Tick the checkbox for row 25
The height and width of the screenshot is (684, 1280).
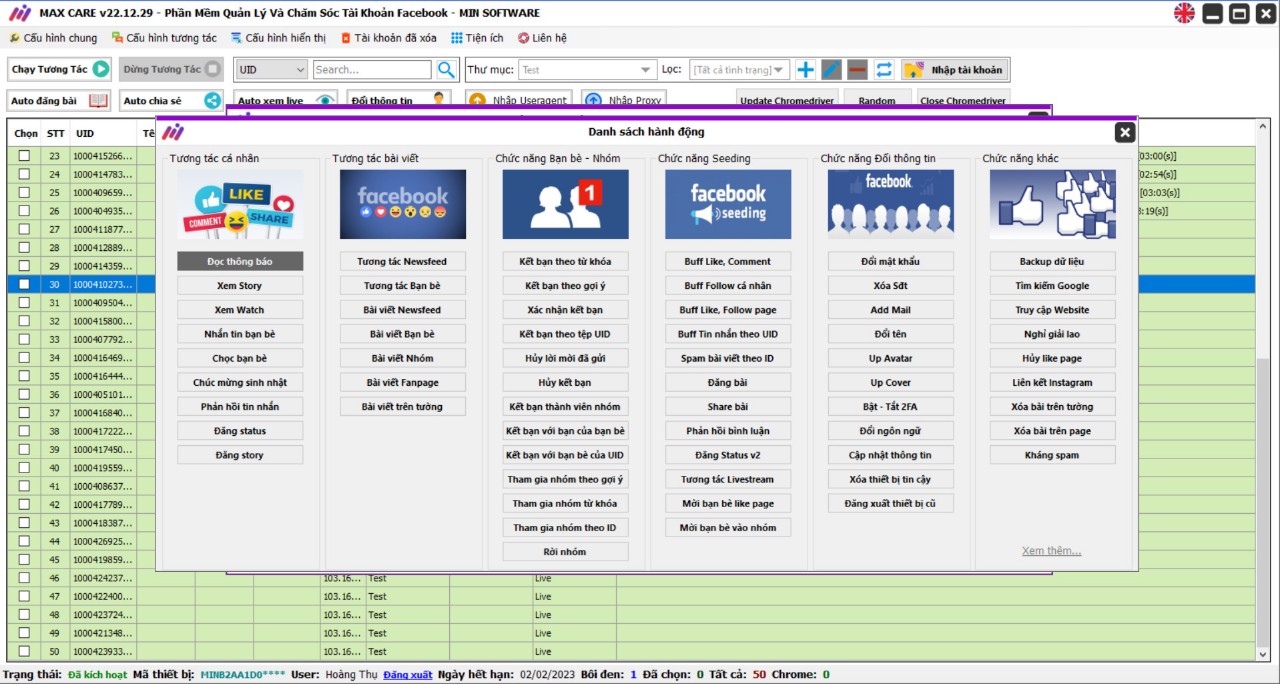(x=24, y=192)
